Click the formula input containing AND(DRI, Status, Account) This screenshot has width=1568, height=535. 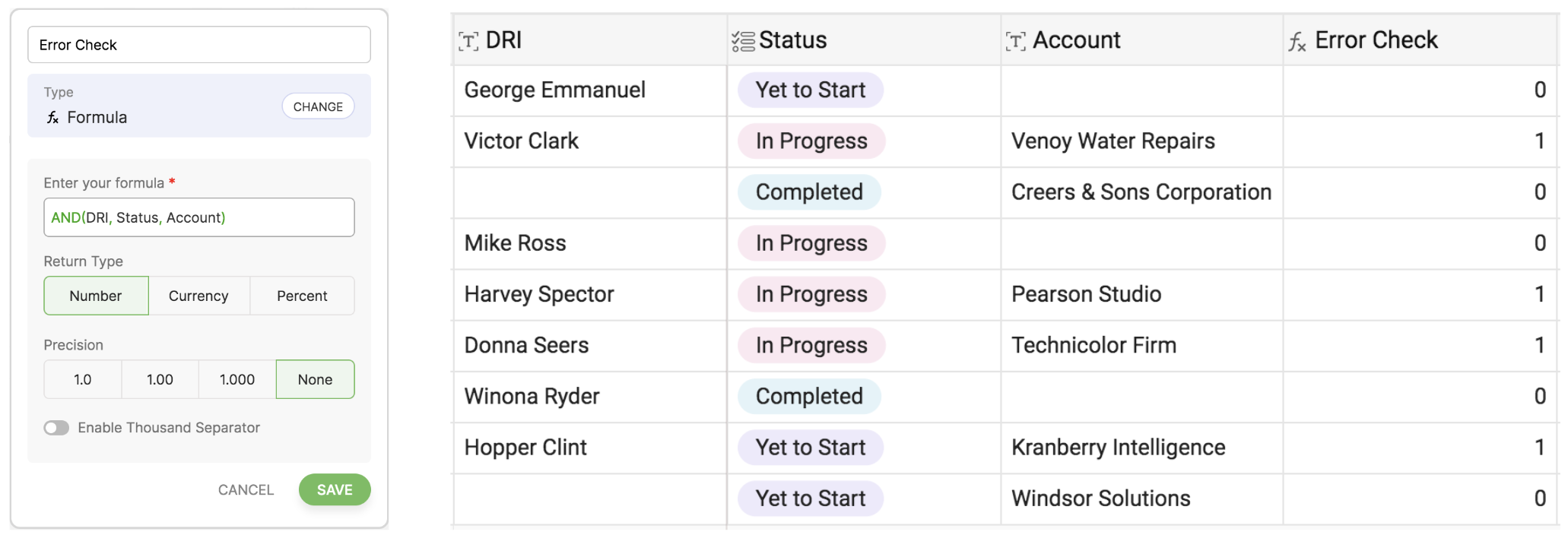199,217
